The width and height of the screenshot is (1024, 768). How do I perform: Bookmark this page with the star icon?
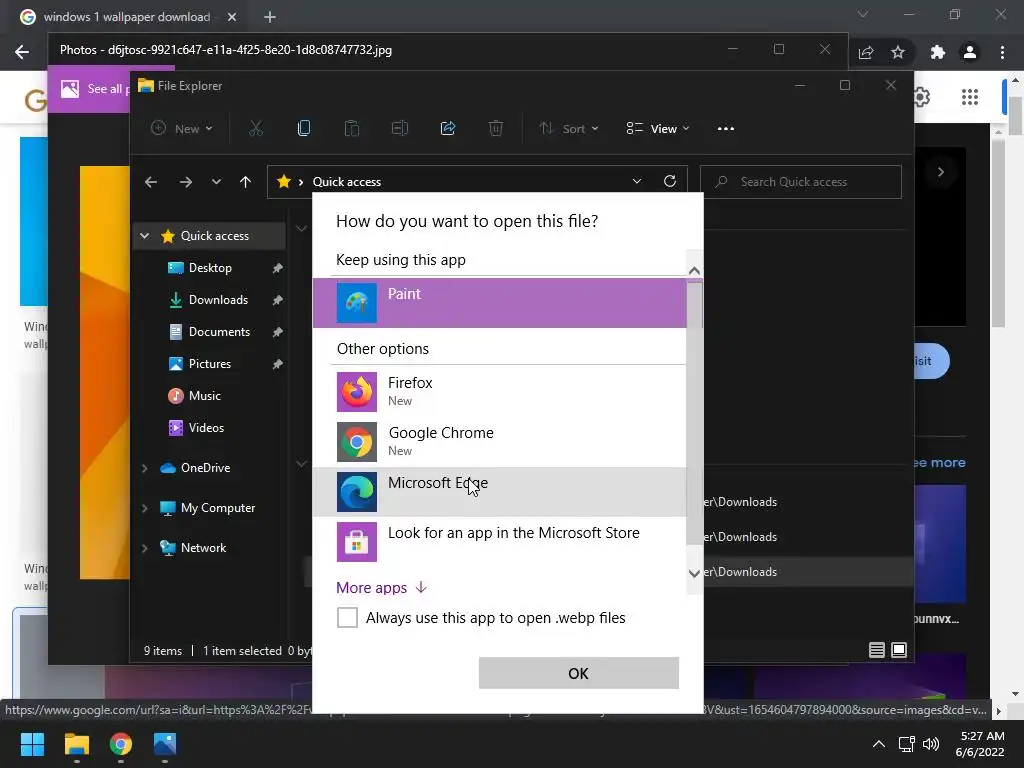898,52
